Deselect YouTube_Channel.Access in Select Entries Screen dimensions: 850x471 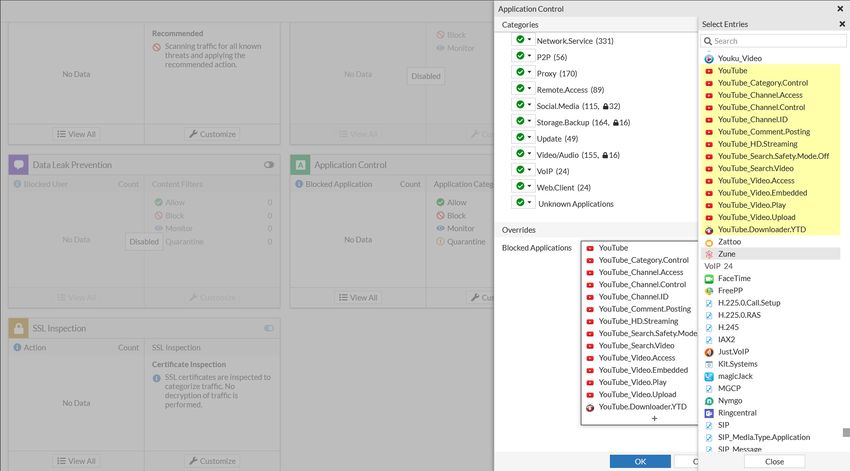pos(770,95)
